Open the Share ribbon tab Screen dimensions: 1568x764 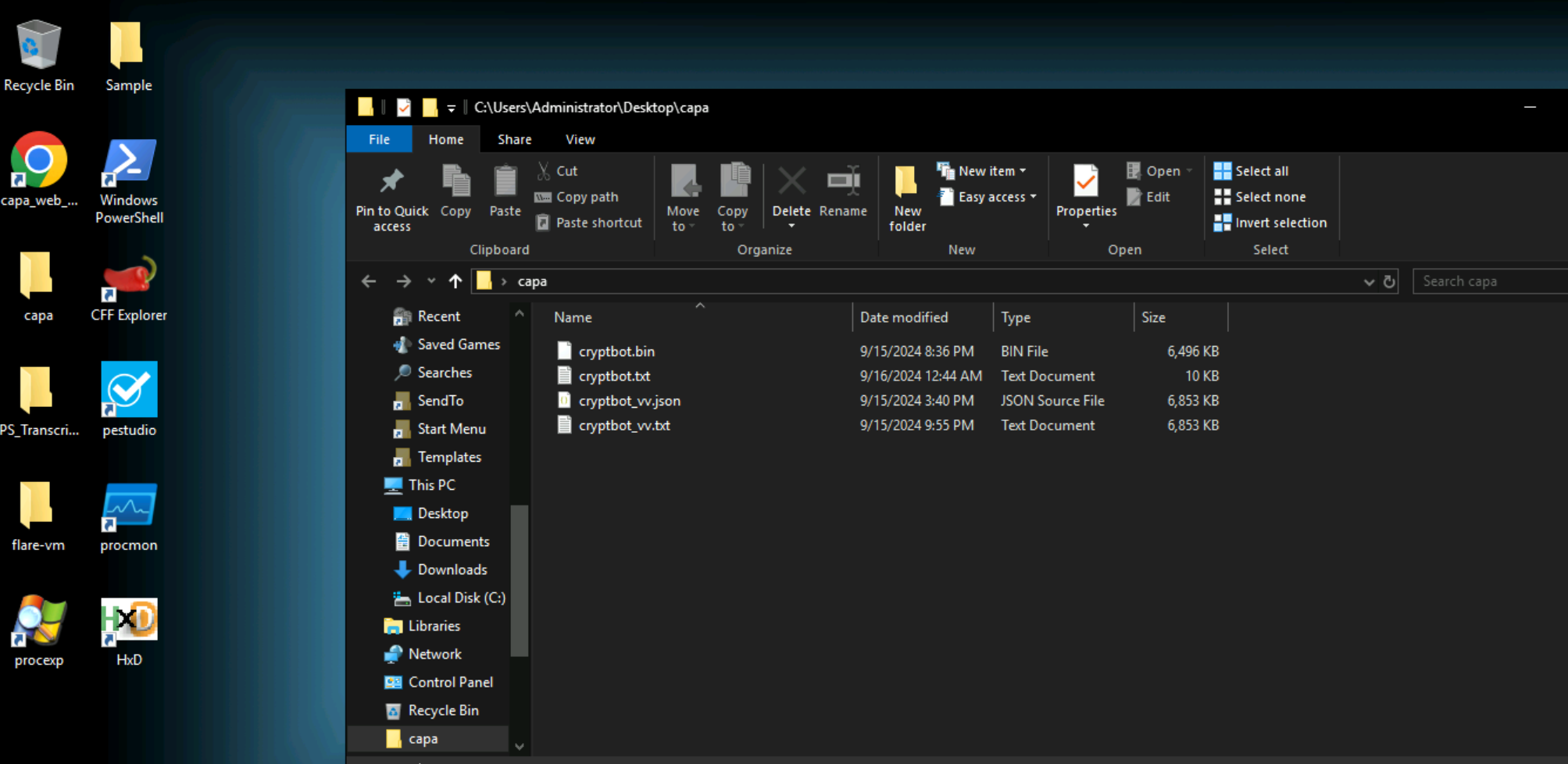click(x=514, y=139)
